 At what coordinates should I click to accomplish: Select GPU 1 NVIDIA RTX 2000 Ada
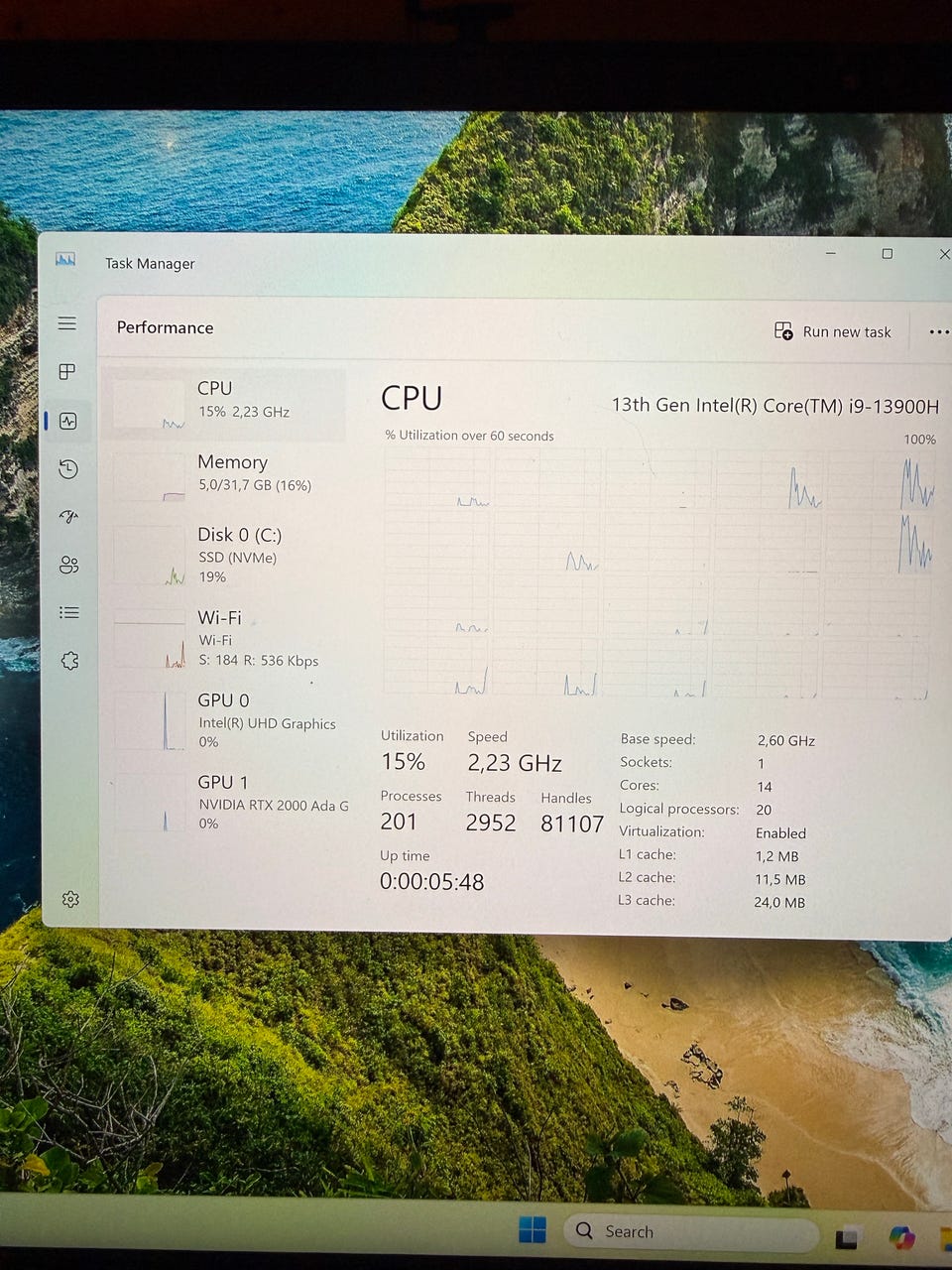[x=226, y=803]
